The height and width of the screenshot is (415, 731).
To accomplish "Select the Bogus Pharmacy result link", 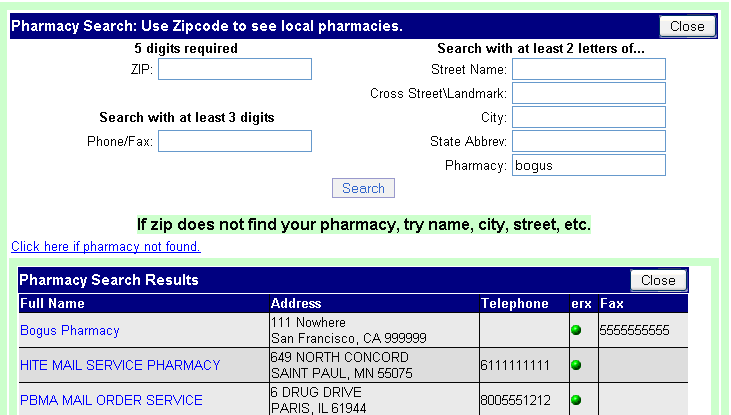I will [x=70, y=330].
